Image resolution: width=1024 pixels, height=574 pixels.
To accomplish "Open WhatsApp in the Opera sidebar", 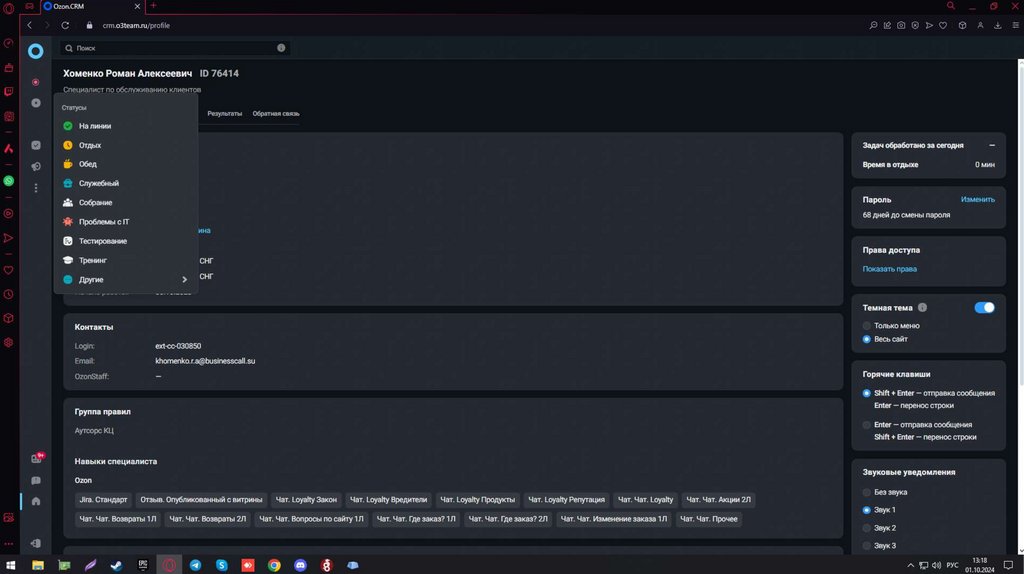I will 8,181.
